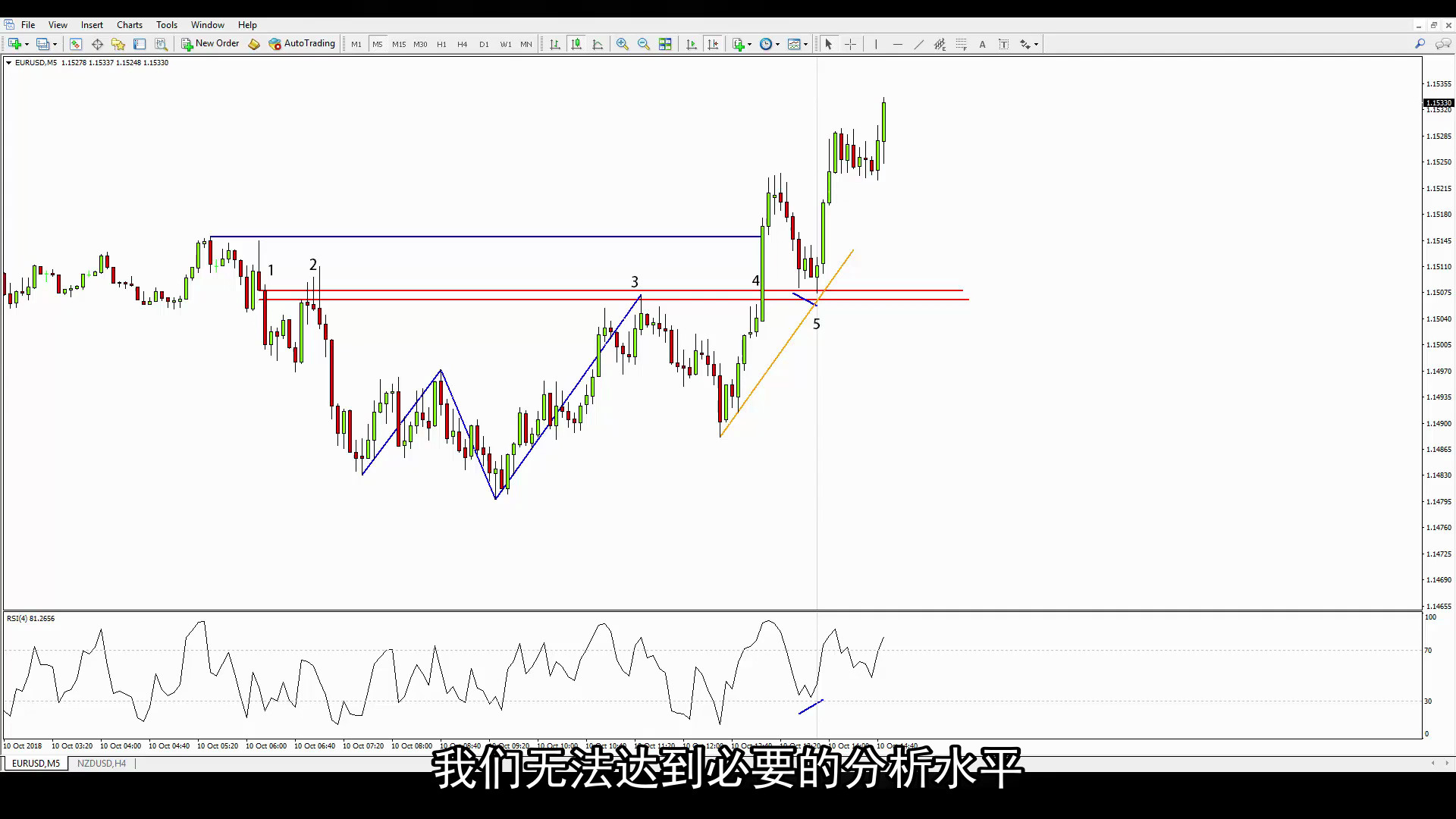This screenshot has width=1456, height=819.
Task: Select Line Chart display mode
Action: pyautogui.click(x=598, y=44)
